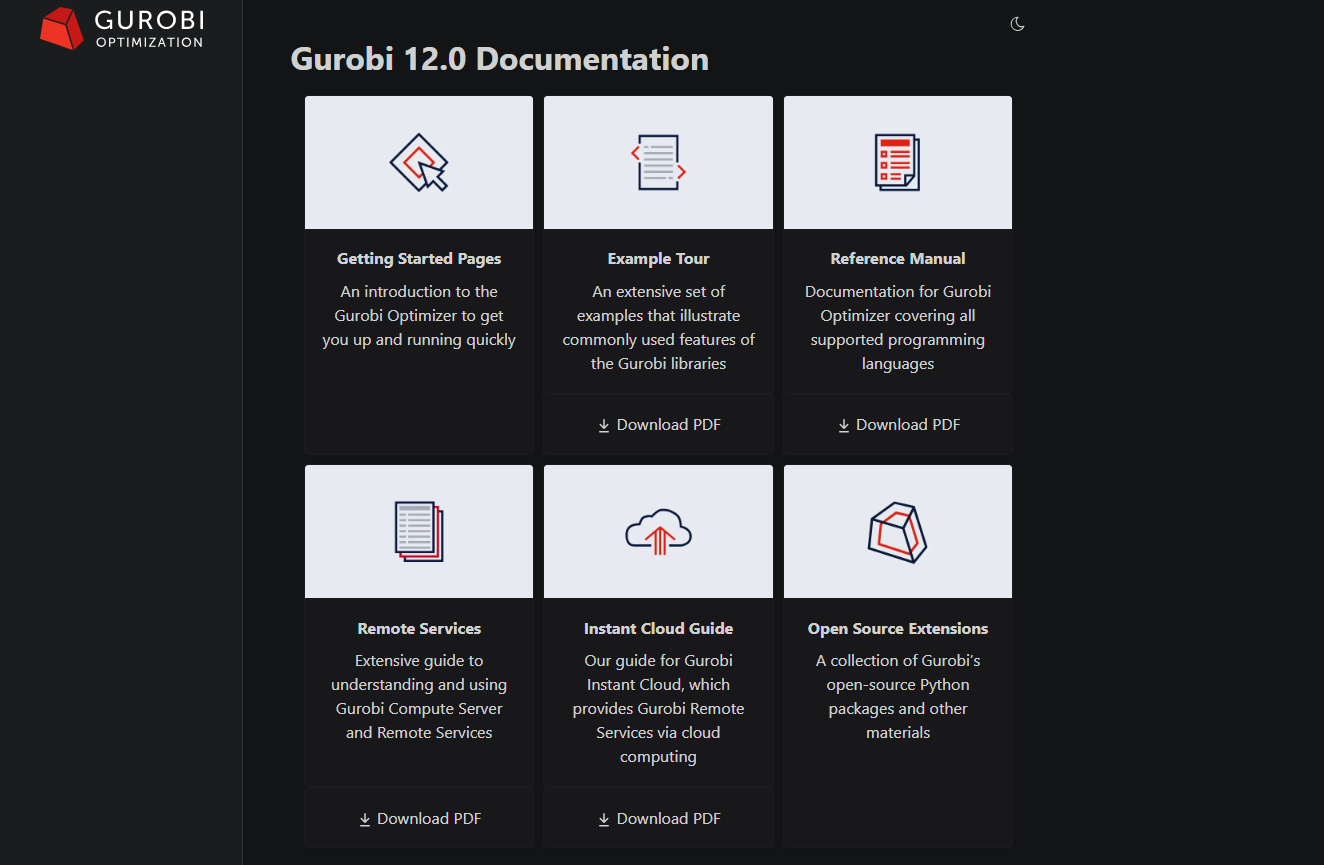Download the Example Tour PDF
This screenshot has width=1324, height=865.
click(658, 425)
